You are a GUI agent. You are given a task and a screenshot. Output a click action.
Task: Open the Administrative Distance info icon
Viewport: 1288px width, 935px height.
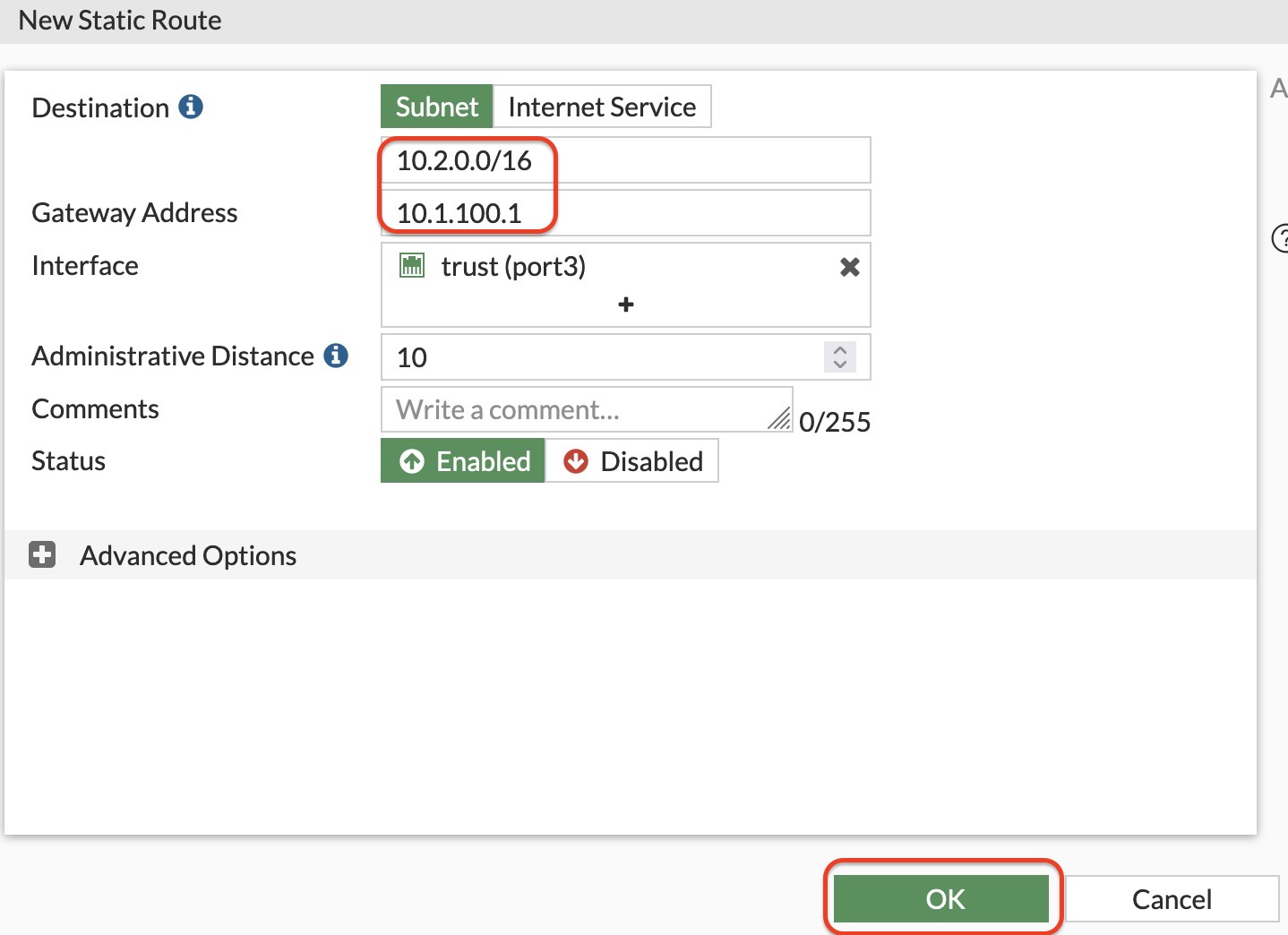click(336, 356)
